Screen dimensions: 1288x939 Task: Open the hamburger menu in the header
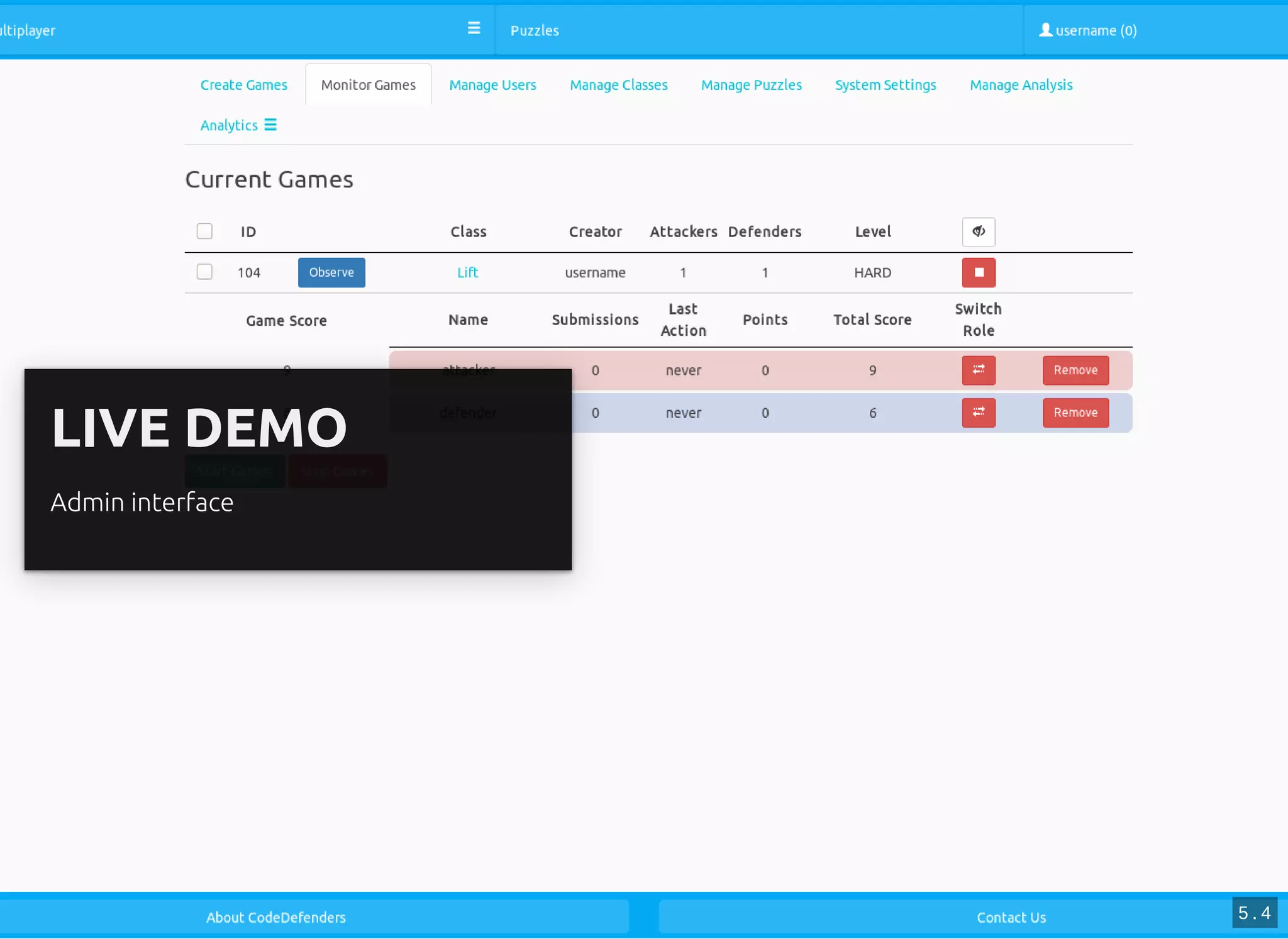474,28
